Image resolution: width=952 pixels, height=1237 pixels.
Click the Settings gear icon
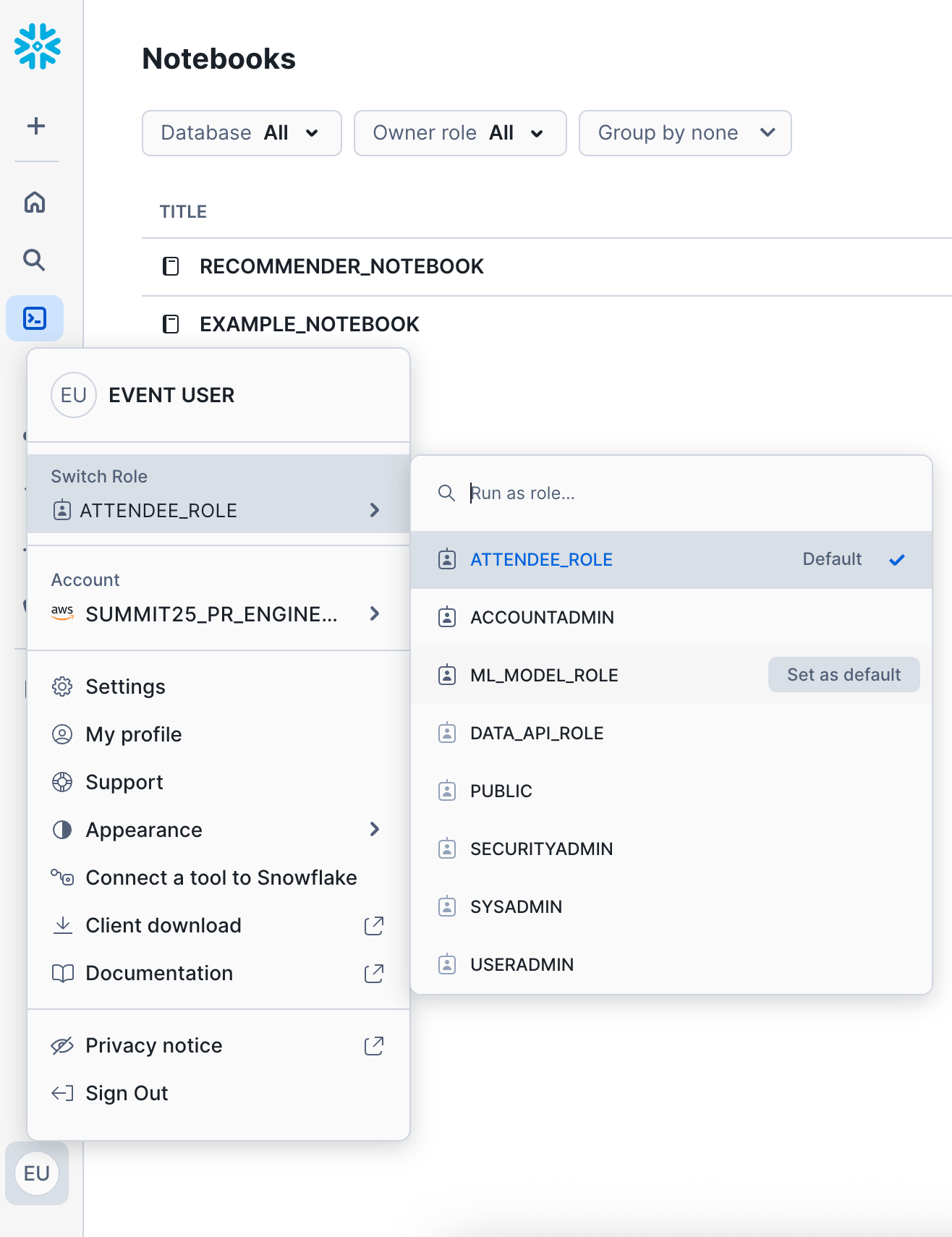[x=62, y=686]
